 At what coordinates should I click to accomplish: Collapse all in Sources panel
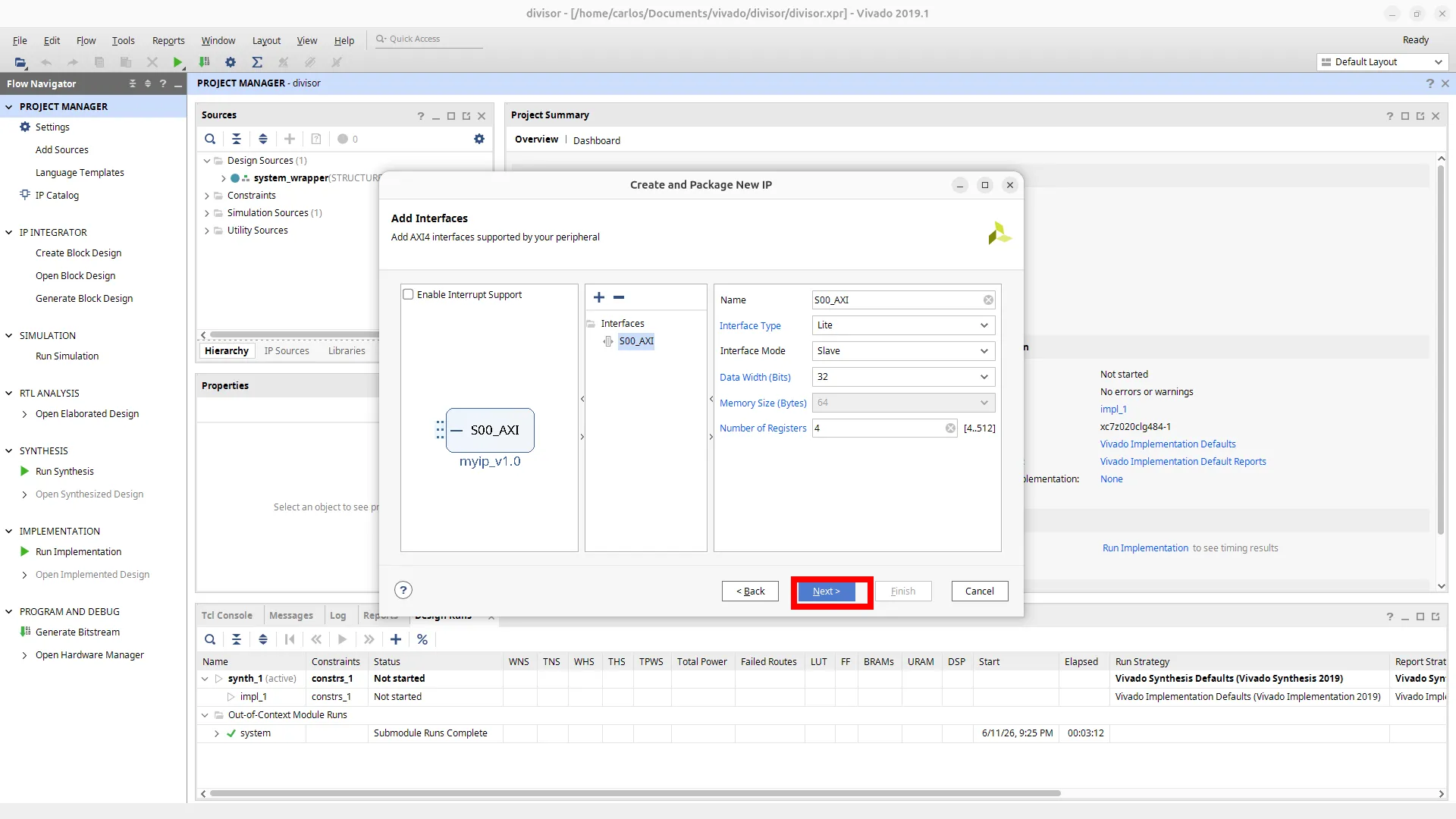(x=237, y=139)
